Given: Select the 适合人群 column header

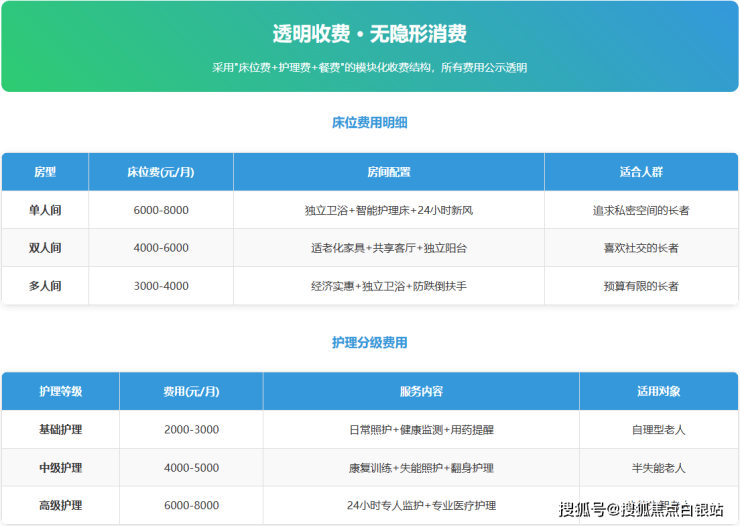Looking at the screenshot, I should tap(640, 172).
